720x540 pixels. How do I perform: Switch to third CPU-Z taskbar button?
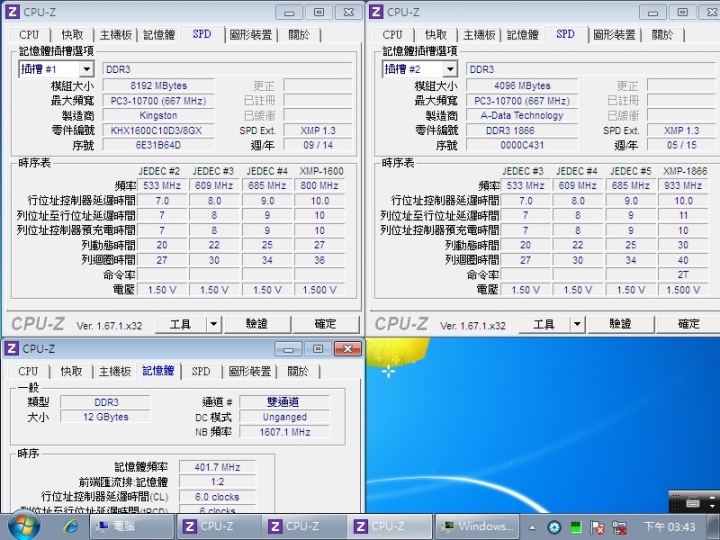pos(390,526)
